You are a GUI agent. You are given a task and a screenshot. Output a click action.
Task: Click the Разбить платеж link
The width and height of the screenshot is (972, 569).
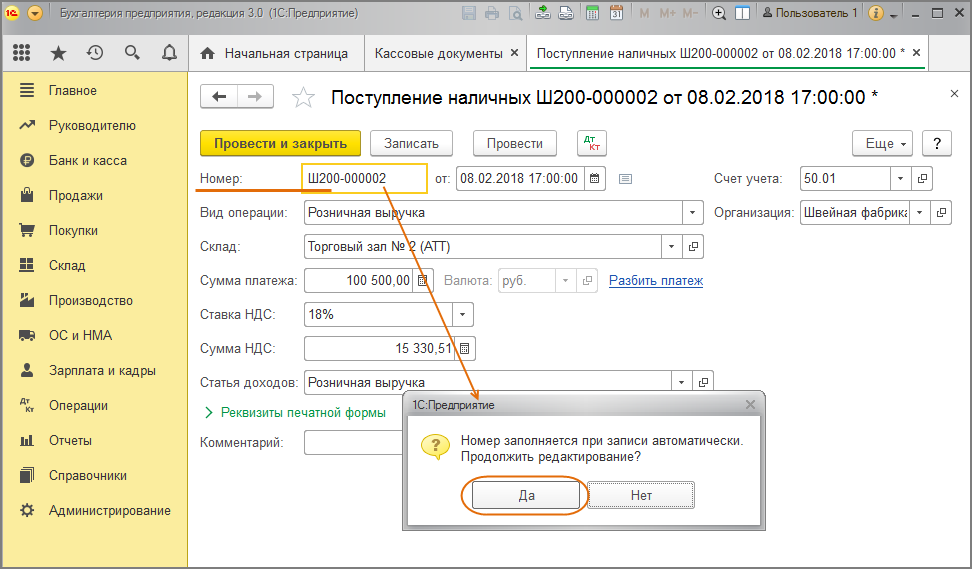[x=655, y=281]
